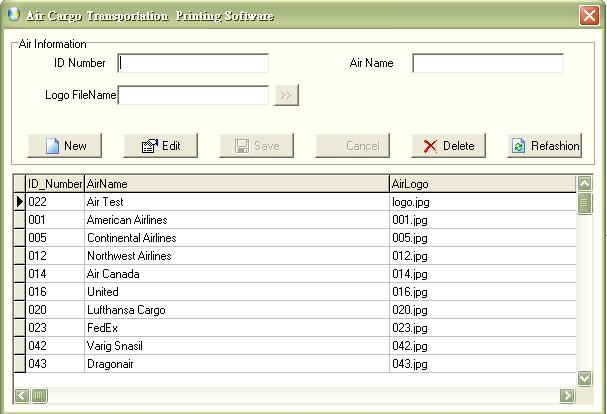Click the 'logo.jpg' cell
This screenshot has height=414, width=607.
483,202
